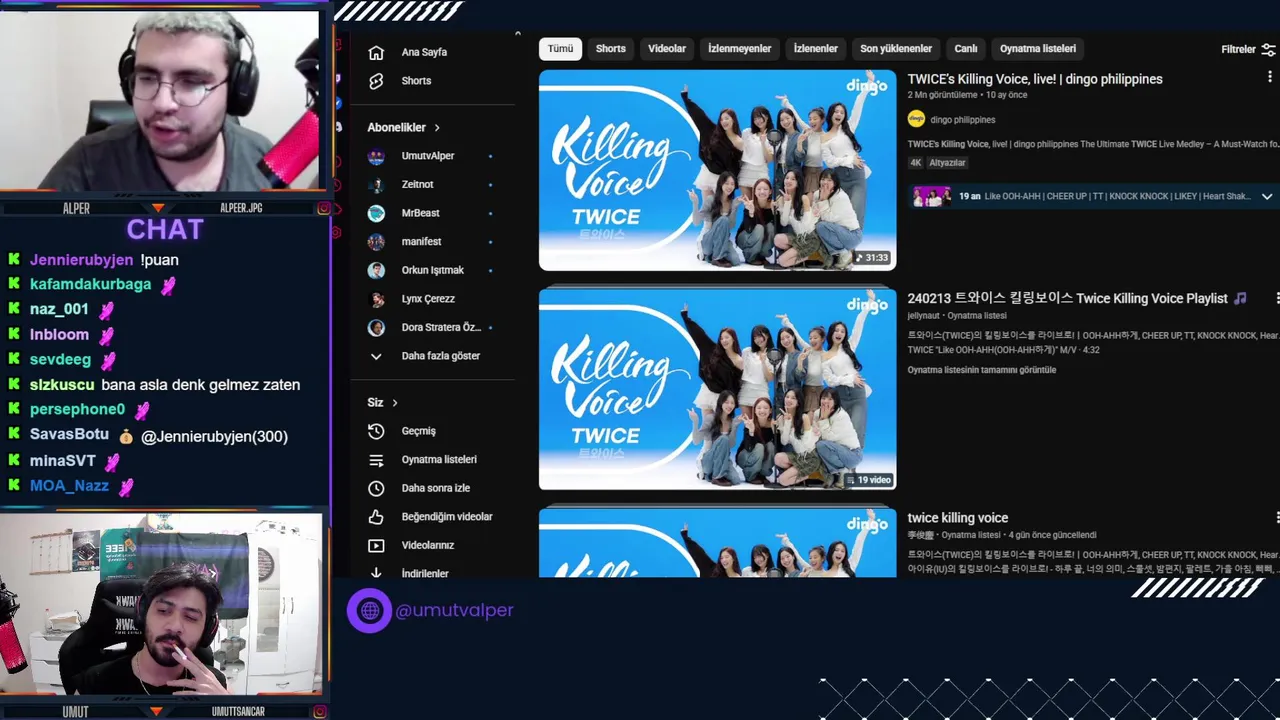Click the Instagram icon beside ALPEER.JPG
Viewport: 1280px width, 720px height.
[x=323, y=208]
